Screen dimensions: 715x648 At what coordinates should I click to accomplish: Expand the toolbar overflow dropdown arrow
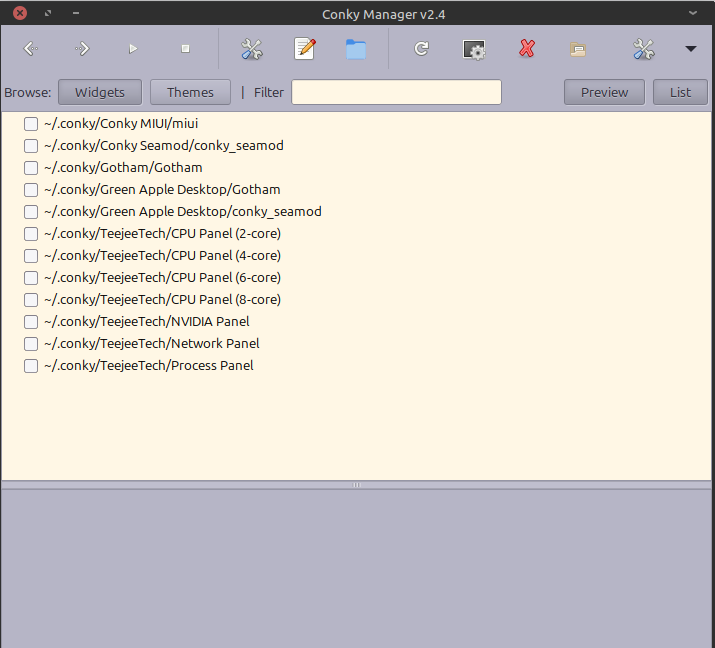point(691,49)
